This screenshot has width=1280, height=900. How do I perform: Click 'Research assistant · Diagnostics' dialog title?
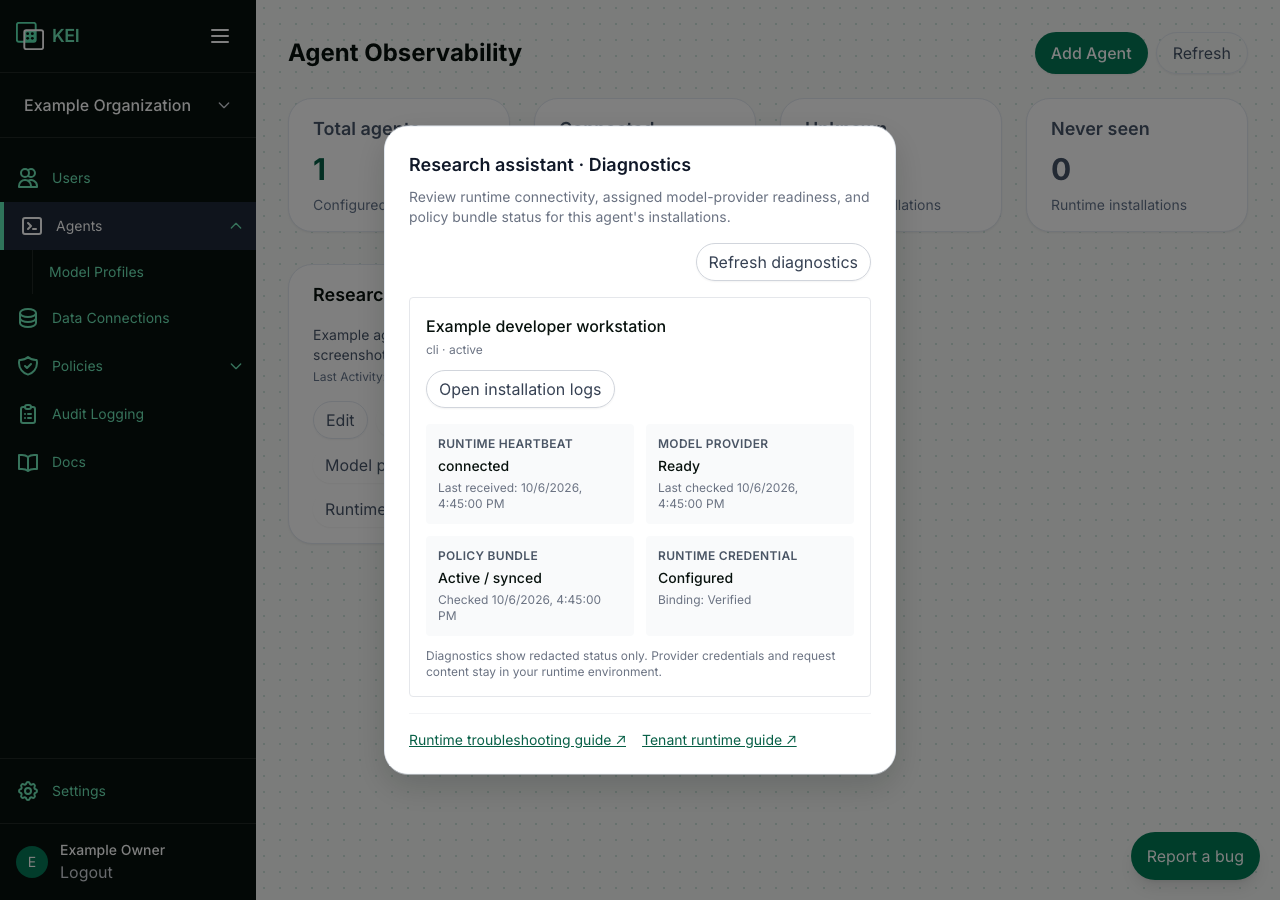550,165
